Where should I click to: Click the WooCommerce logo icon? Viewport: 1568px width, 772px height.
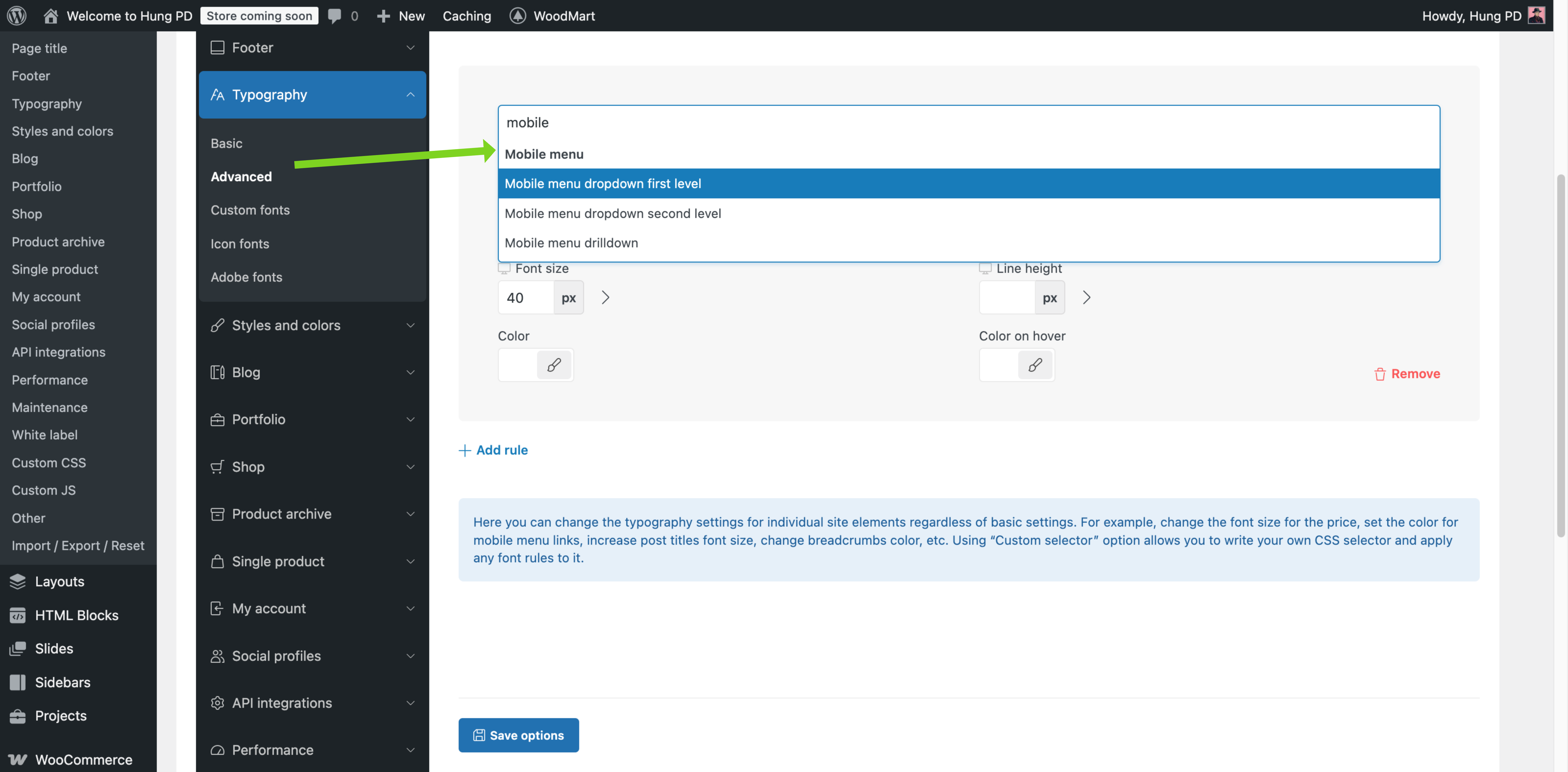18,759
